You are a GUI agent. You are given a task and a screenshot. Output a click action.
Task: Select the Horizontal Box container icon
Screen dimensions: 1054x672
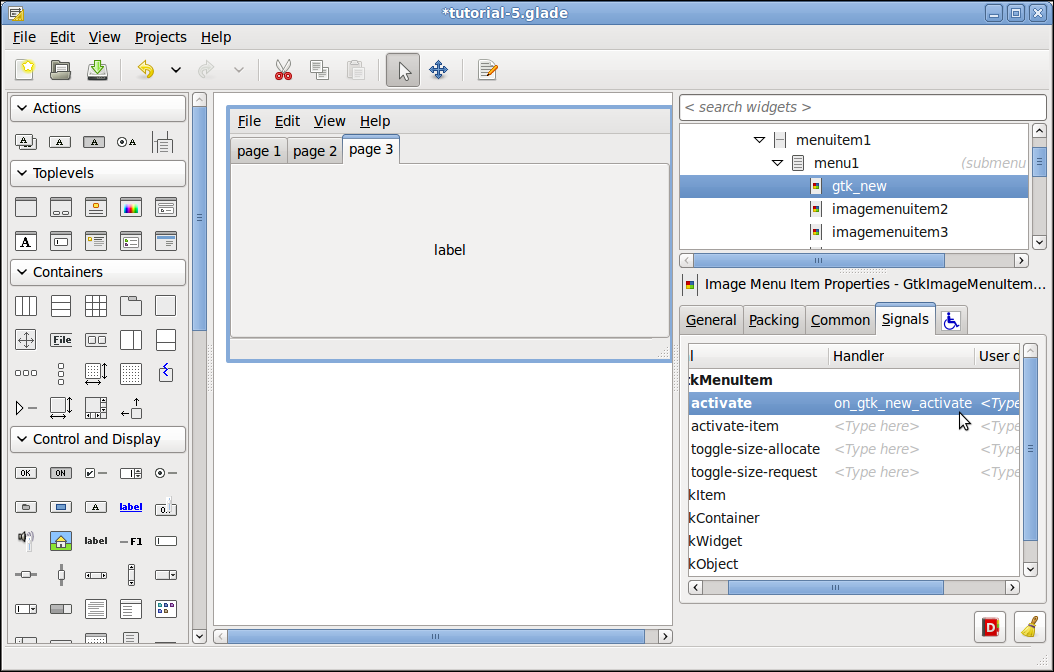click(26, 306)
